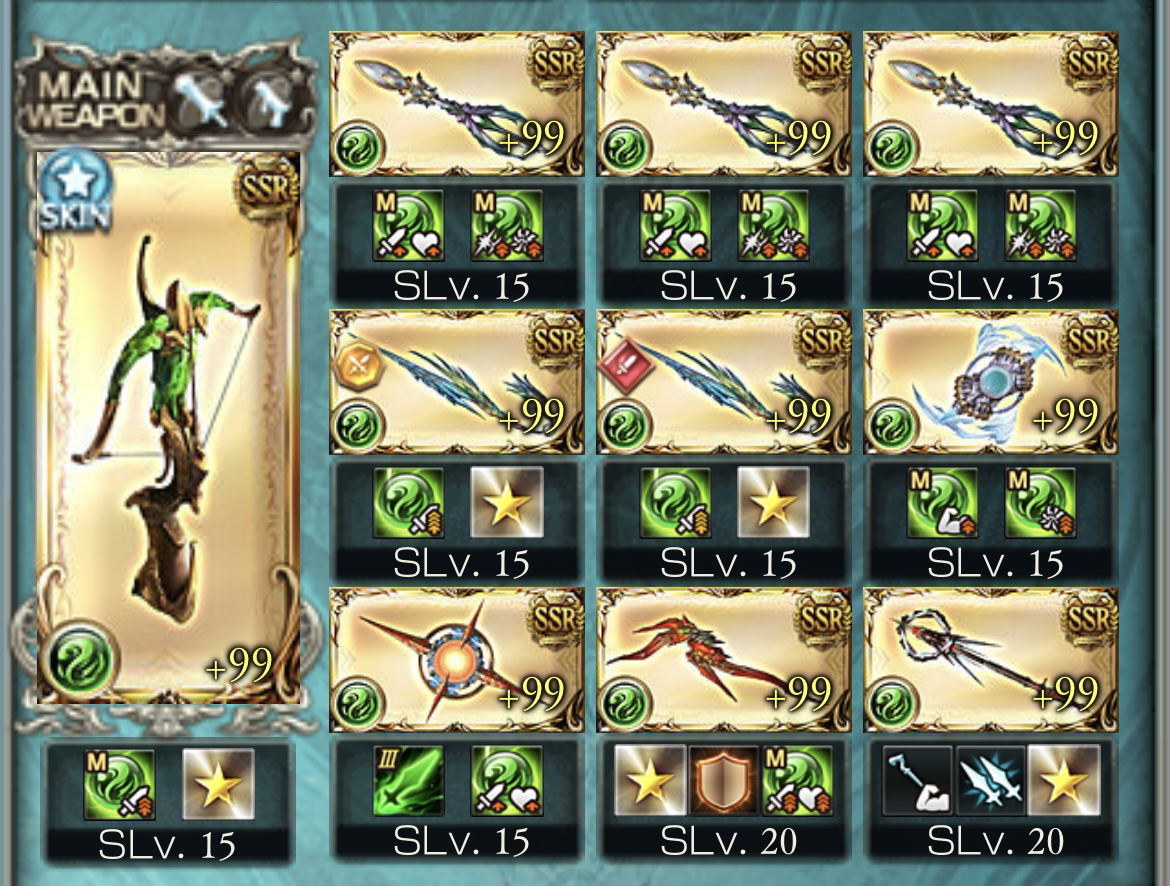Click the shield skill icon under red scythe

(x=723, y=780)
